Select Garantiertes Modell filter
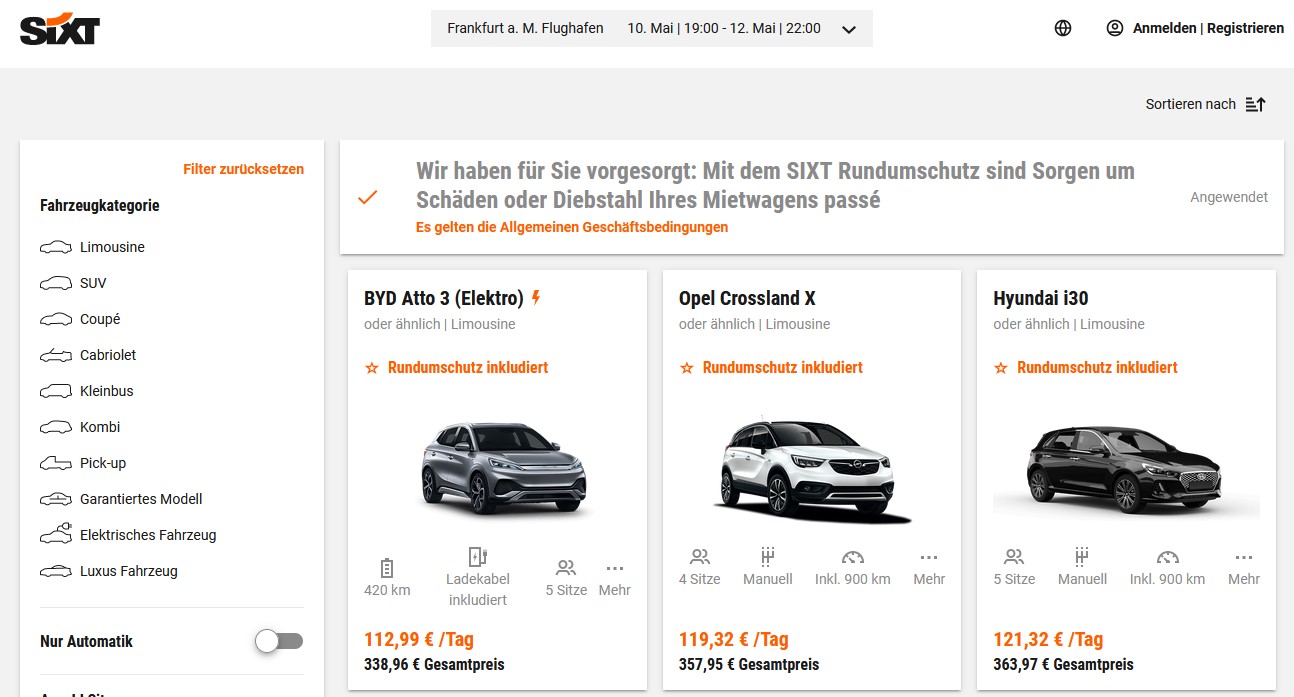Image resolution: width=1294 pixels, height=697 pixels. tap(120, 499)
